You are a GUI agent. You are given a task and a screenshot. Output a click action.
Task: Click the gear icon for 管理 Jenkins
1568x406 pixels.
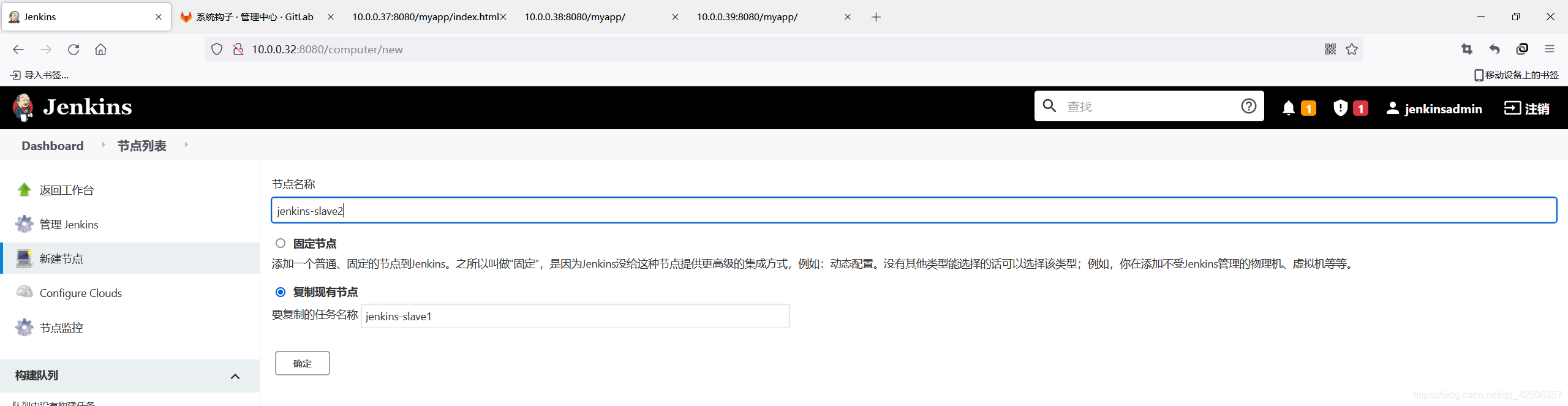click(x=24, y=224)
